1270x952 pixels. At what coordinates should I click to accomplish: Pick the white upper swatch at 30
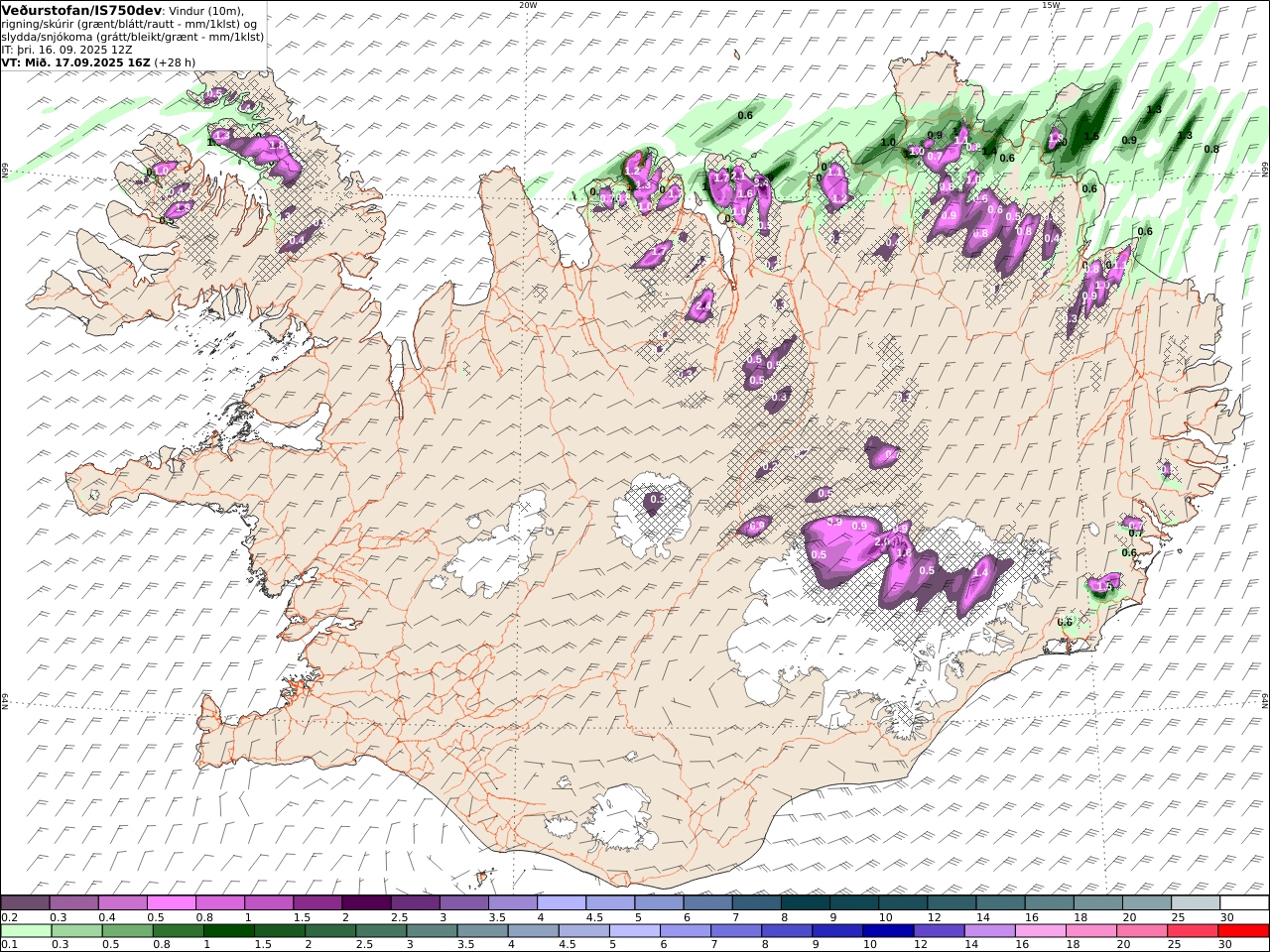pos(1243,903)
